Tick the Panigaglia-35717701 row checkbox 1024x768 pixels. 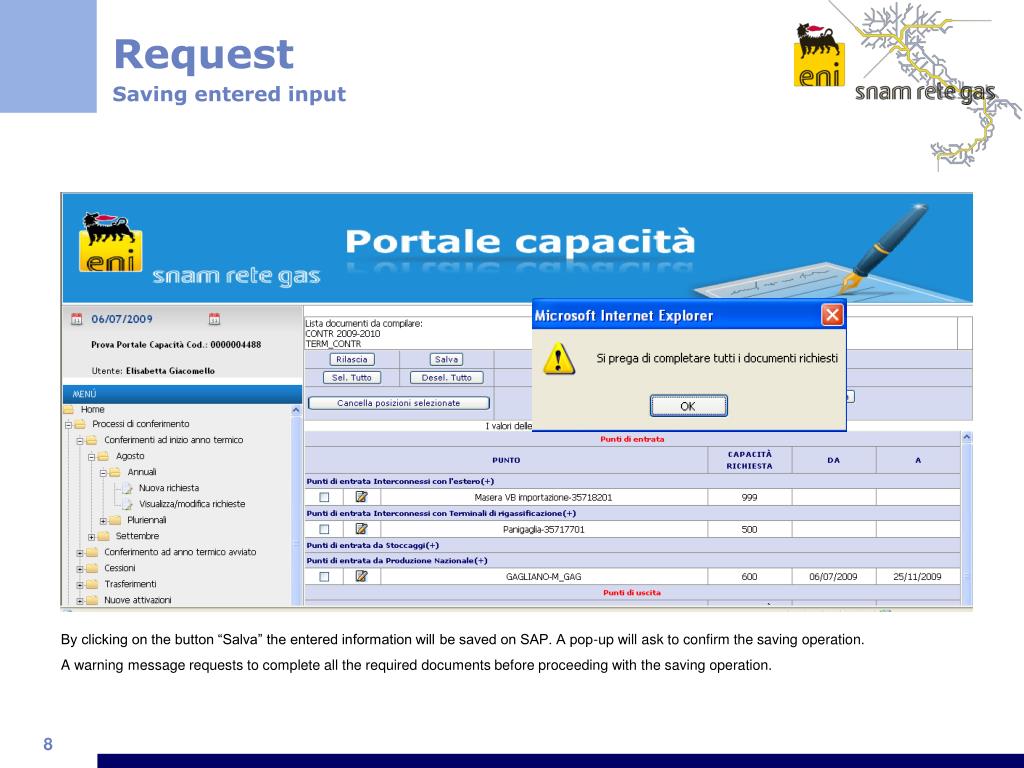[324, 530]
